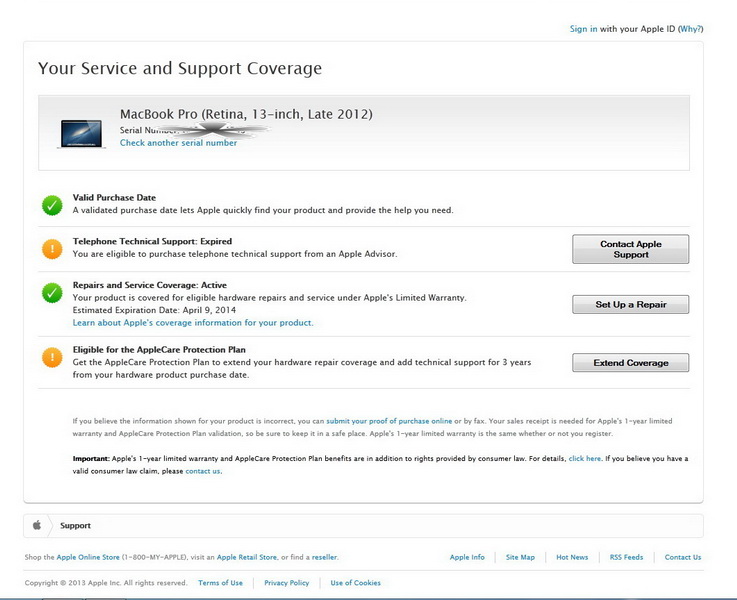View the Privacy Policy link
The image size is (737, 600).
click(x=286, y=583)
